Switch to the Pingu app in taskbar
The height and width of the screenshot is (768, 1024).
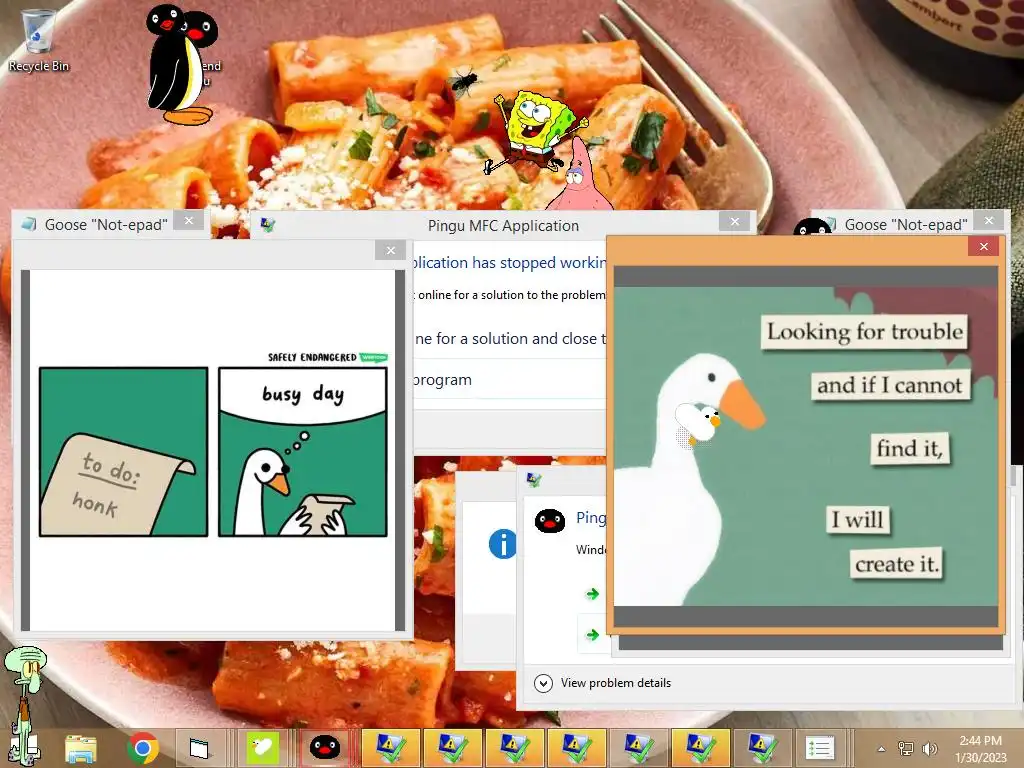click(x=325, y=747)
